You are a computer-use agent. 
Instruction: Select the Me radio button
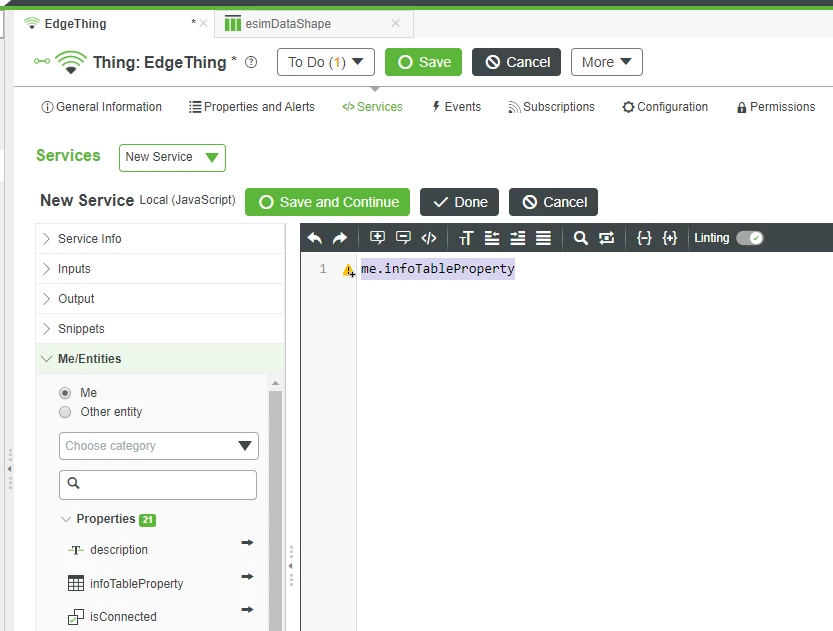point(65,393)
